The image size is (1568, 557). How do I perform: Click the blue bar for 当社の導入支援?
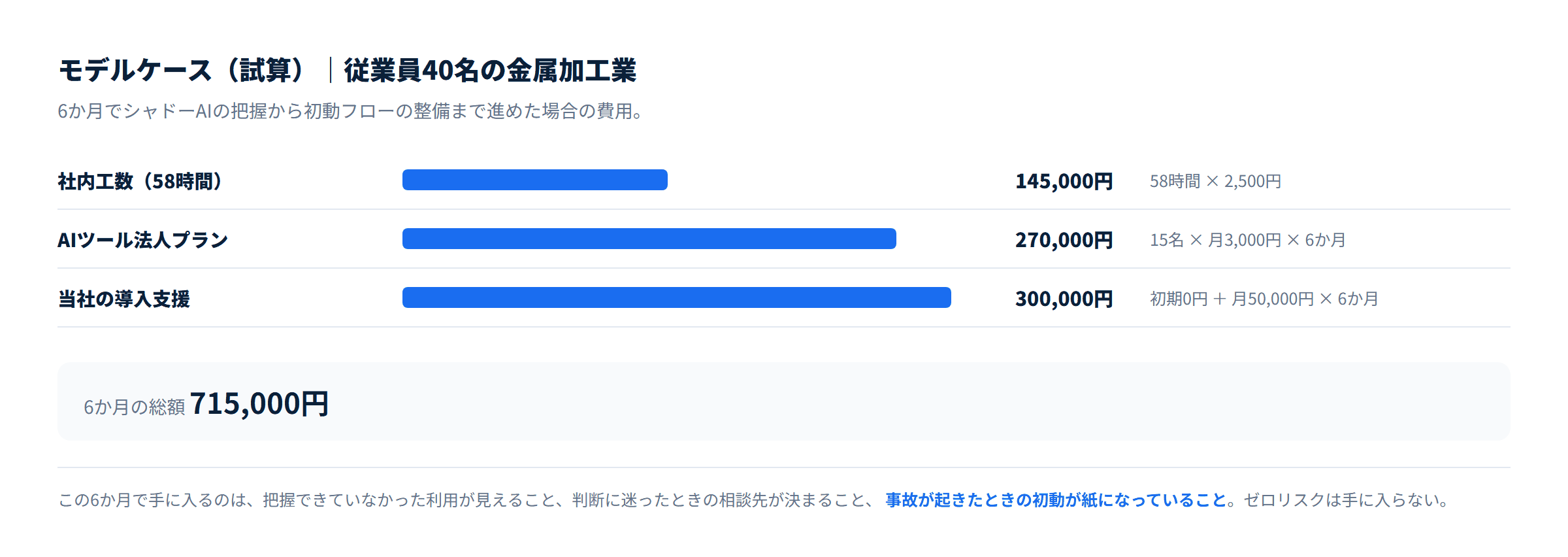[x=677, y=297]
